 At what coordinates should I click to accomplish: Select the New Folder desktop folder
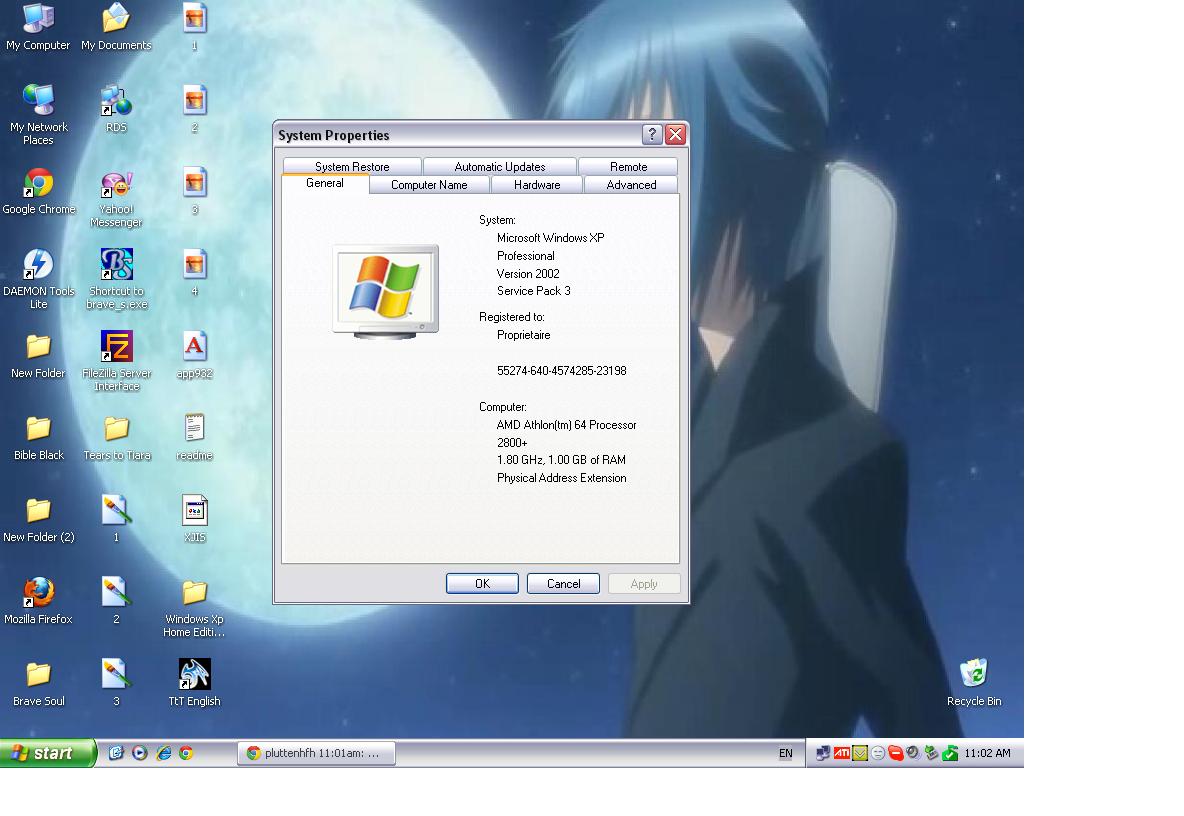[38, 355]
